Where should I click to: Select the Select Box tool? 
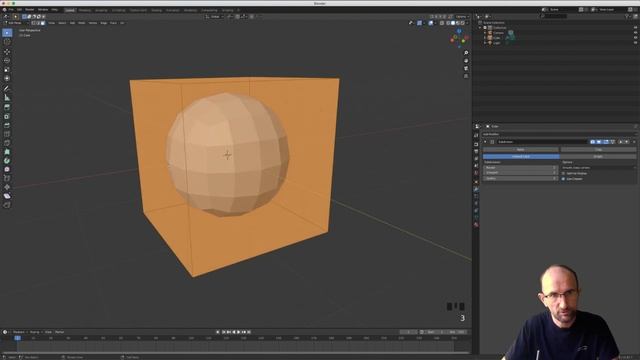(7, 33)
